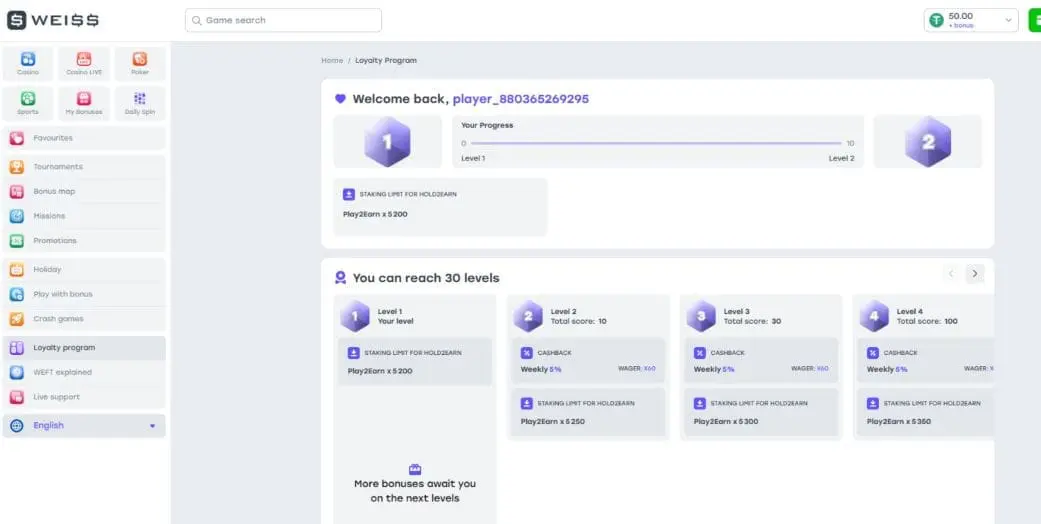The height and width of the screenshot is (524, 1041).
Task: Click the Game search field
Action: pyautogui.click(x=283, y=20)
